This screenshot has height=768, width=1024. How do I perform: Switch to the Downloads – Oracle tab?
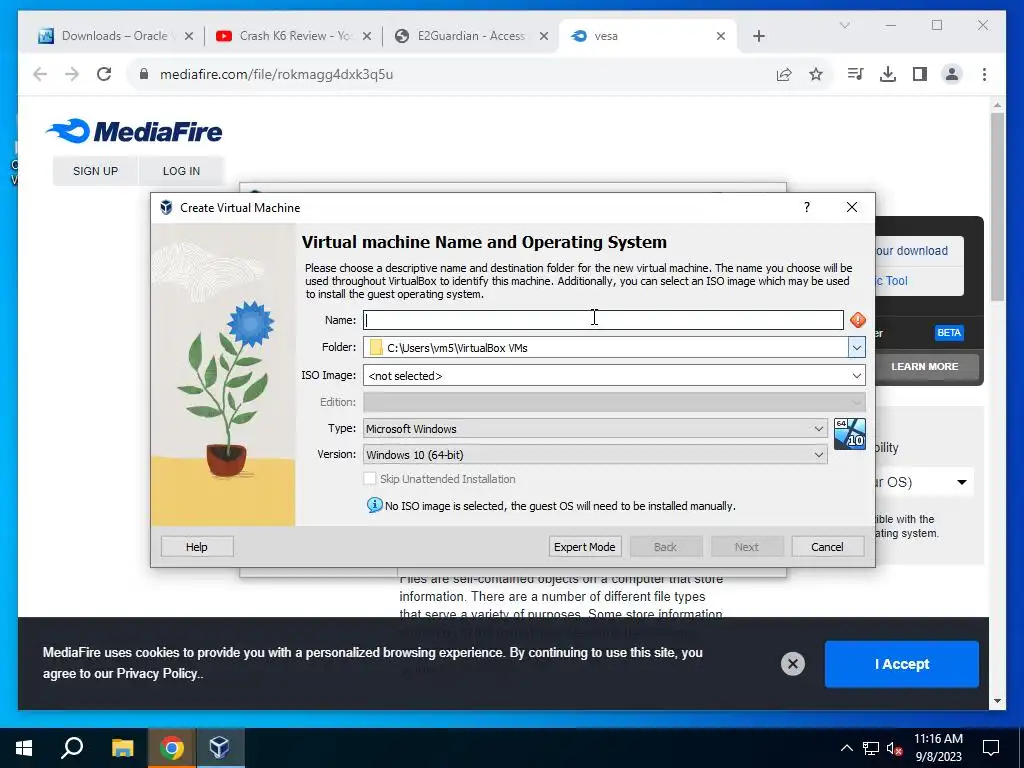(x=115, y=36)
